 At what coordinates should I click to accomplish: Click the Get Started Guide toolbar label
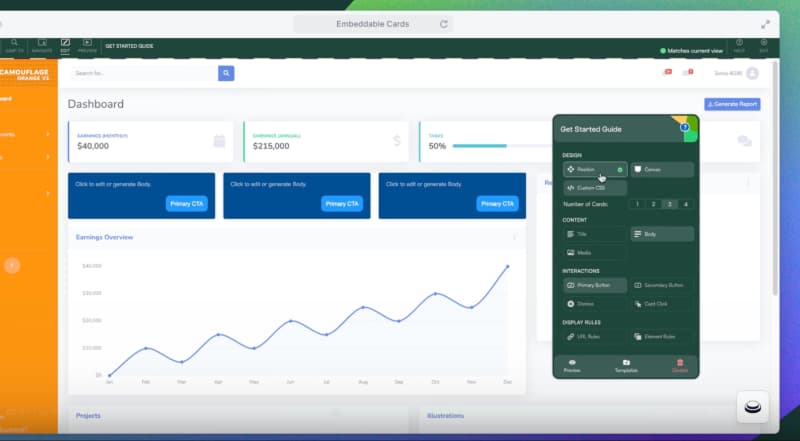(x=129, y=46)
